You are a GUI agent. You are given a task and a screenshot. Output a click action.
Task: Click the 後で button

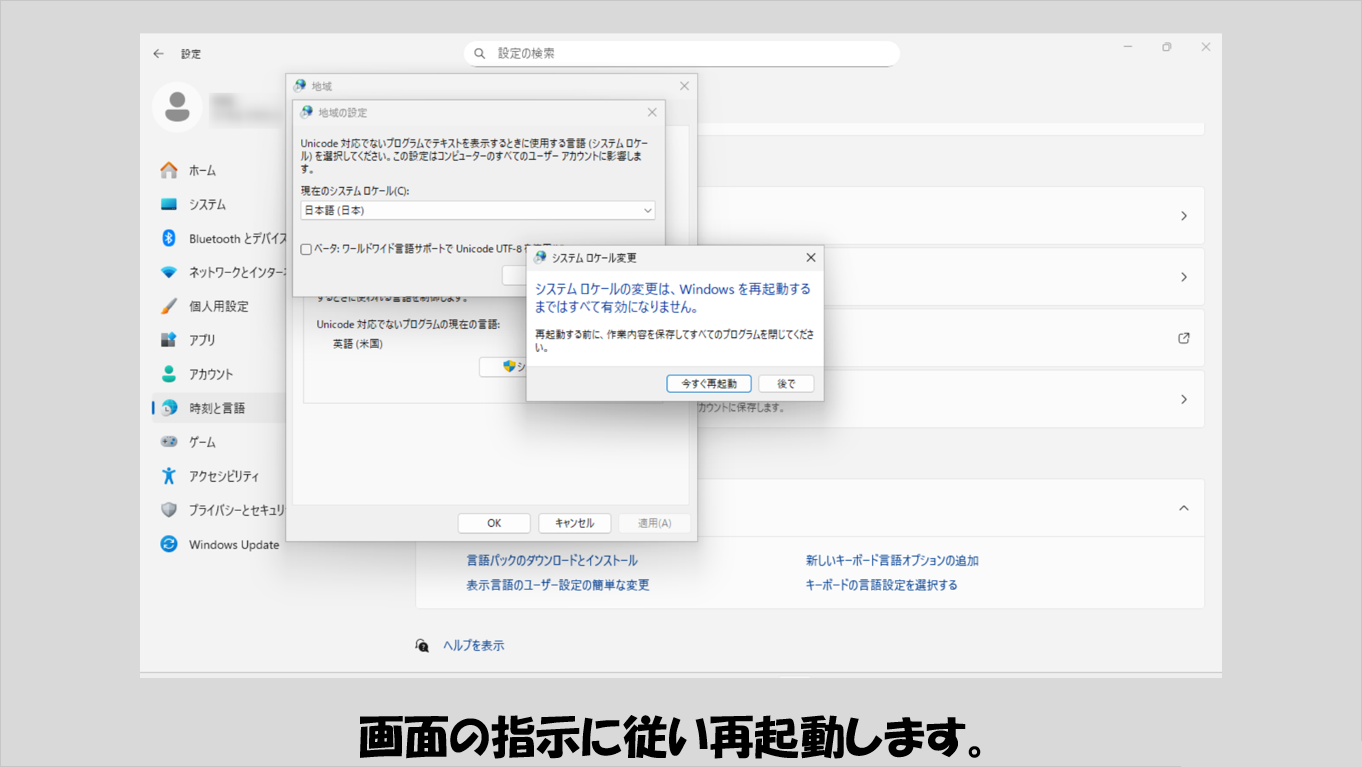coord(786,384)
